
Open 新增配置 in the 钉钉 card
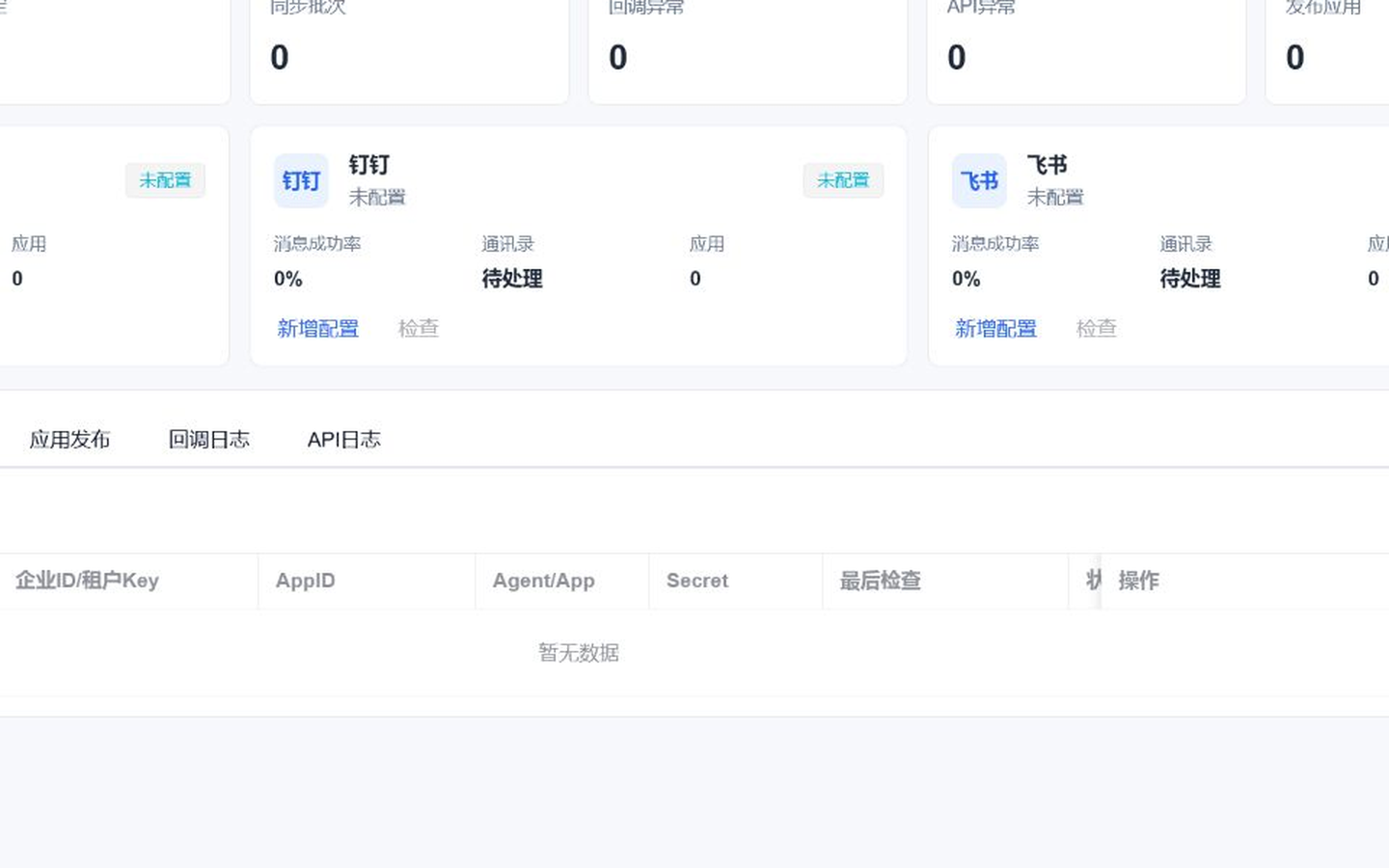[x=318, y=329]
